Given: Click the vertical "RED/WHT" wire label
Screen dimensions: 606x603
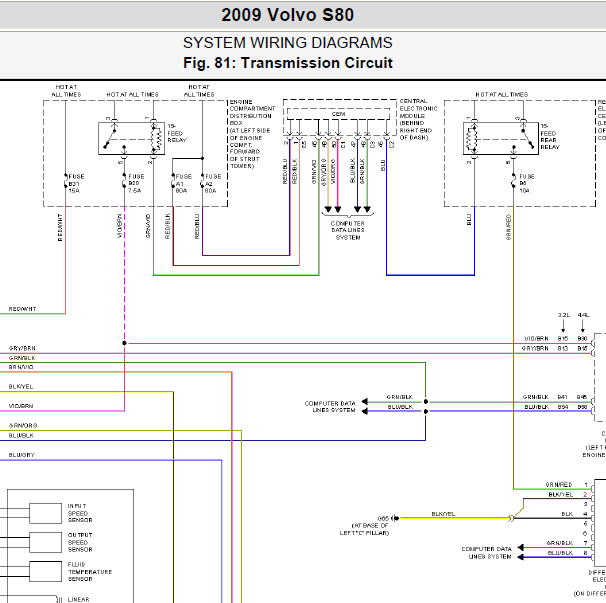Looking at the screenshot, I should click(x=60, y=228).
